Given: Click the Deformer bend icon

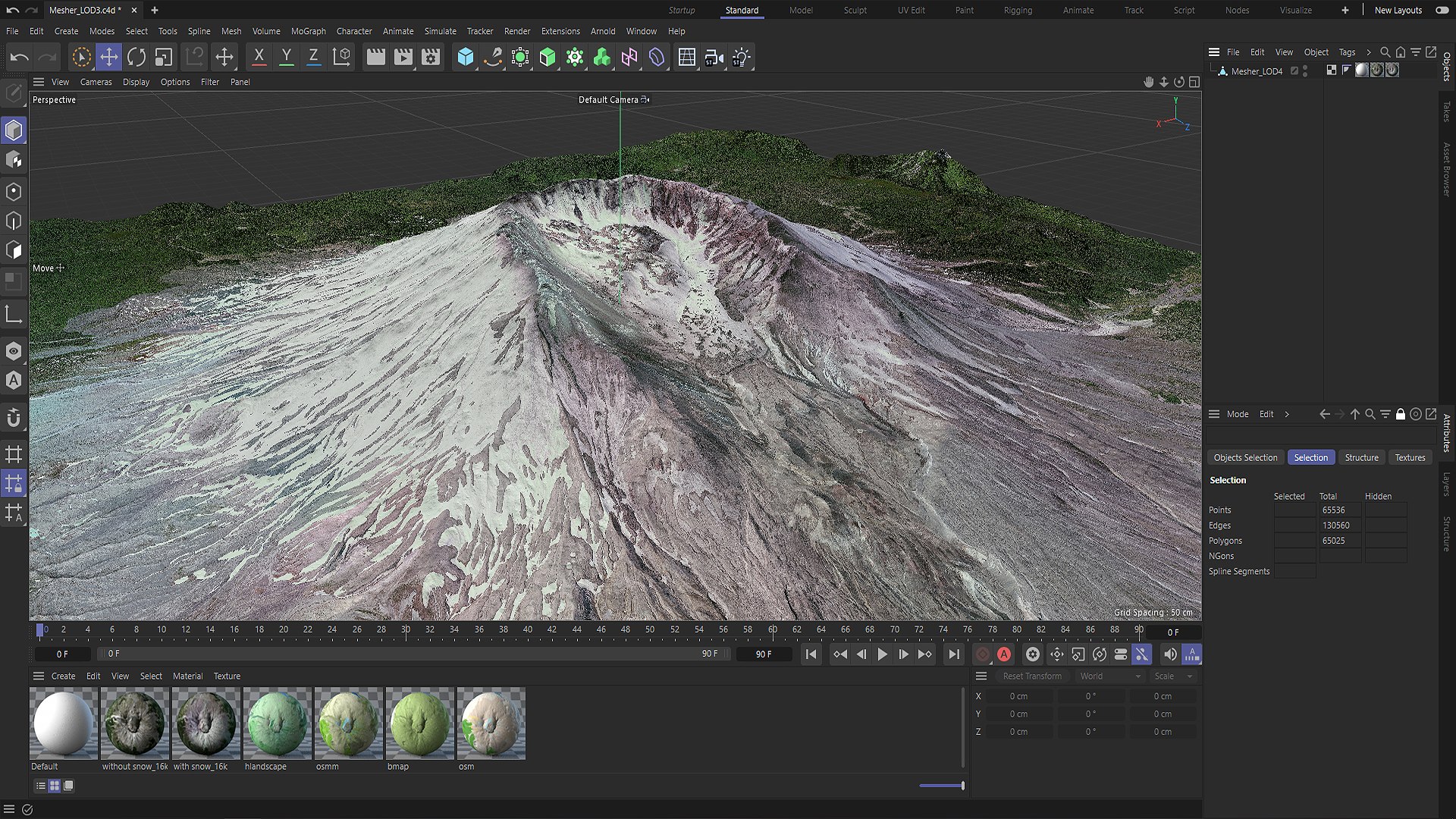Looking at the screenshot, I should click(x=657, y=57).
